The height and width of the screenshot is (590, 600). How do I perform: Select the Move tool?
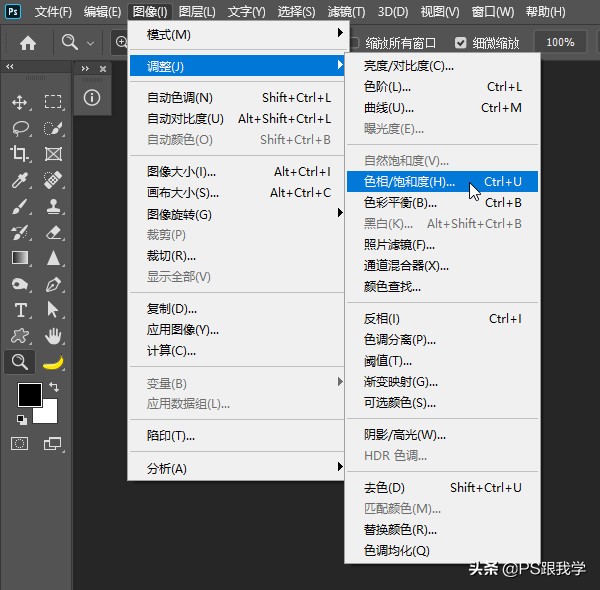(x=20, y=102)
